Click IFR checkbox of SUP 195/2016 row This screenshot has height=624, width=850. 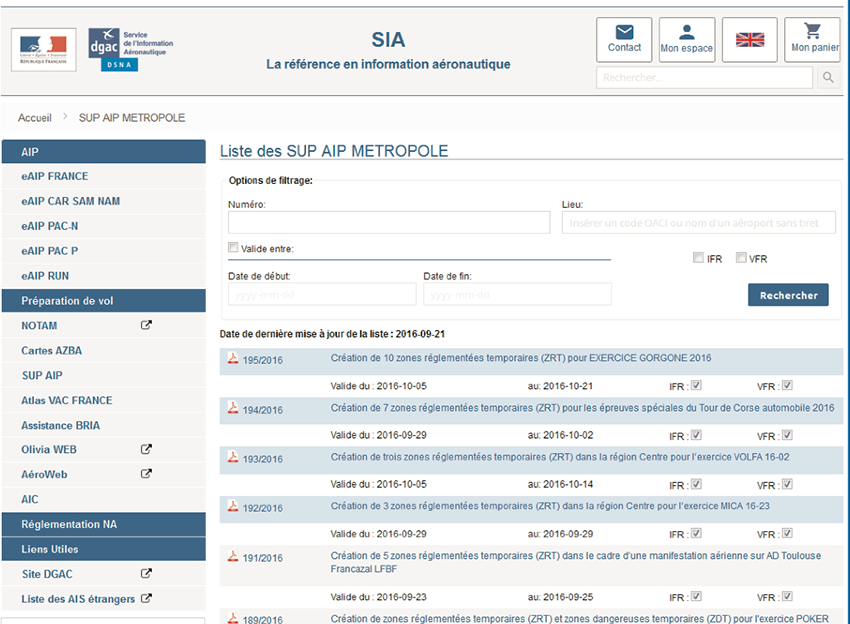click(x=697, y=385)
